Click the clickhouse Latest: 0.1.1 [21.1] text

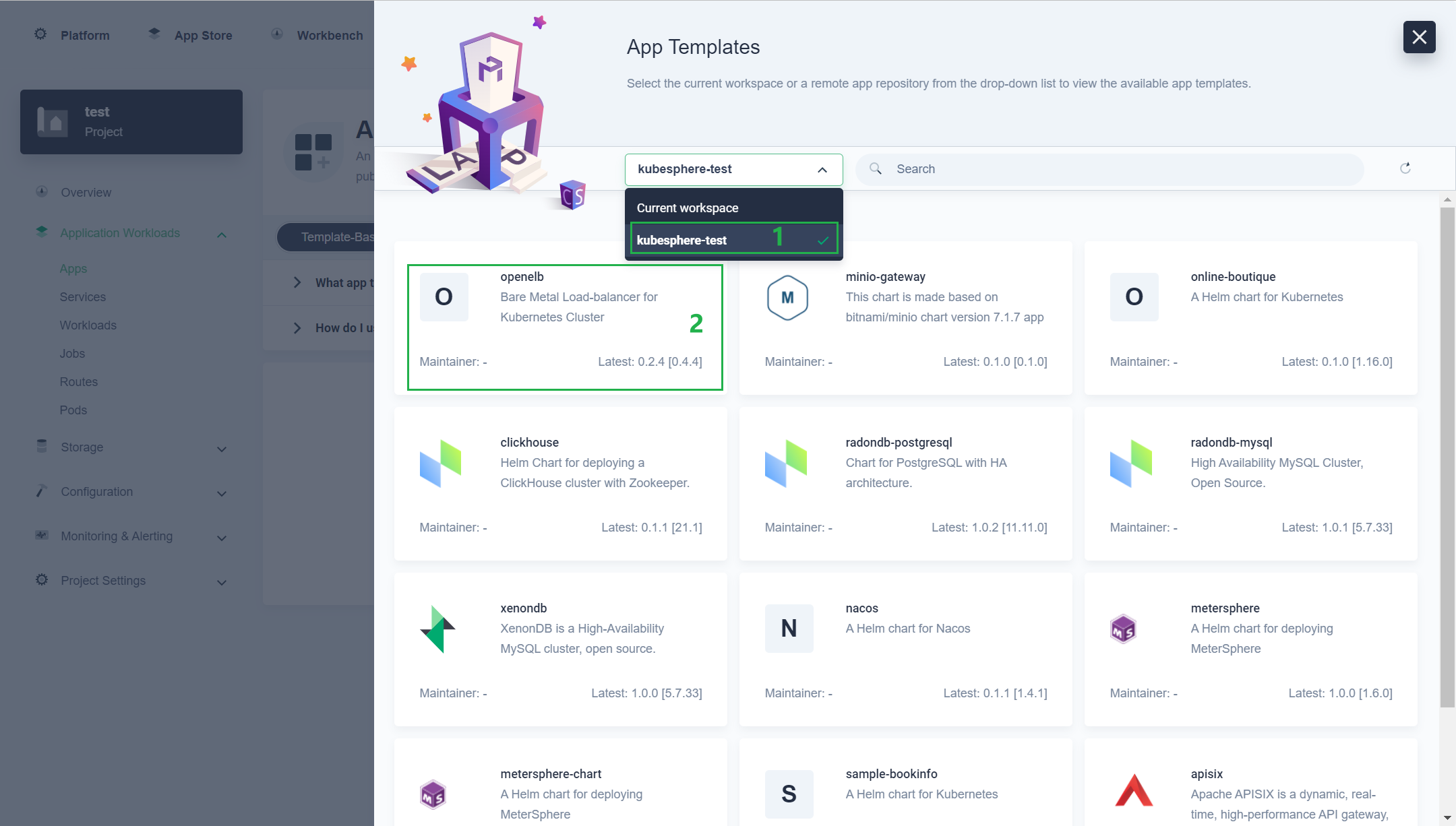click(651, 528)
